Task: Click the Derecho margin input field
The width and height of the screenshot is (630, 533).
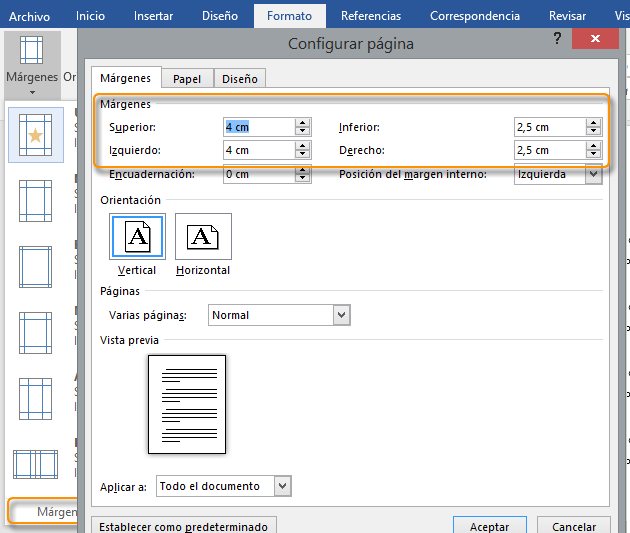Action: click(x=550, y=150)
